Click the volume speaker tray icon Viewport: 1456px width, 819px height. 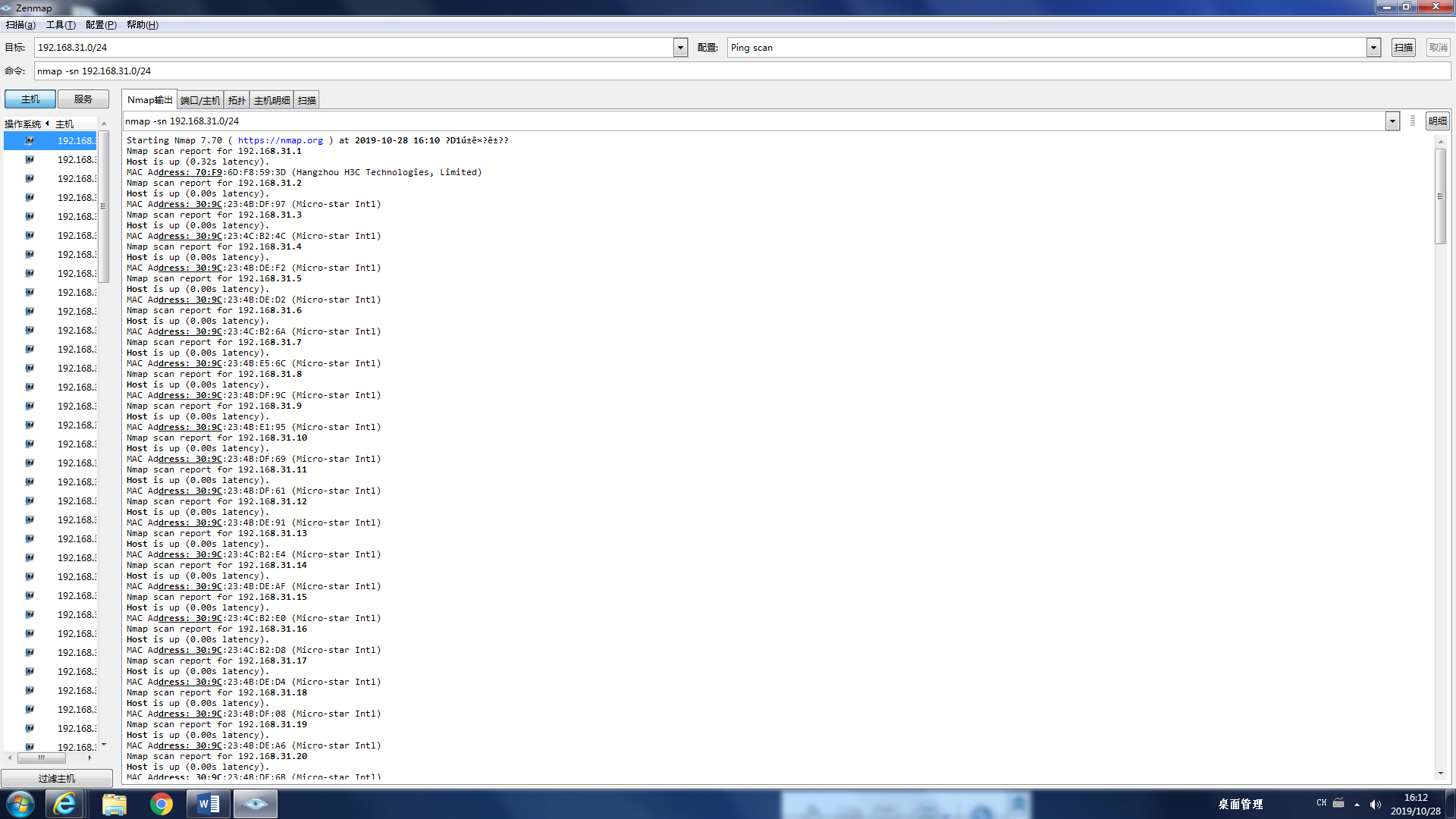(1375, 805)
